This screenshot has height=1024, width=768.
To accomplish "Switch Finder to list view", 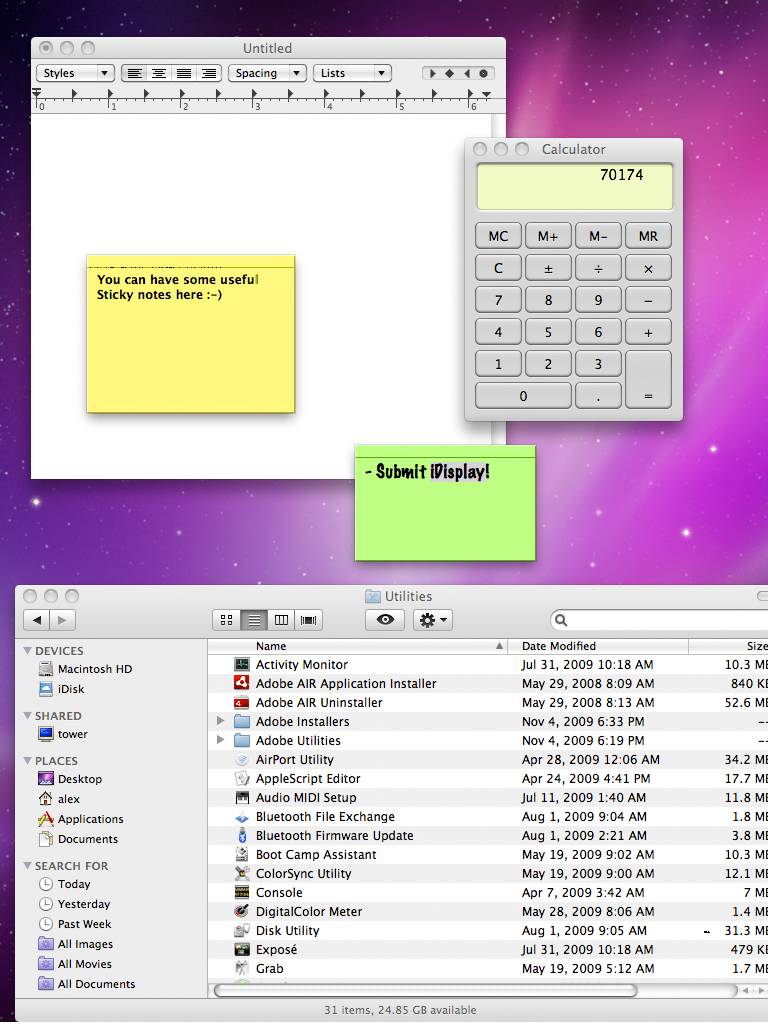I will pos(254,620).
